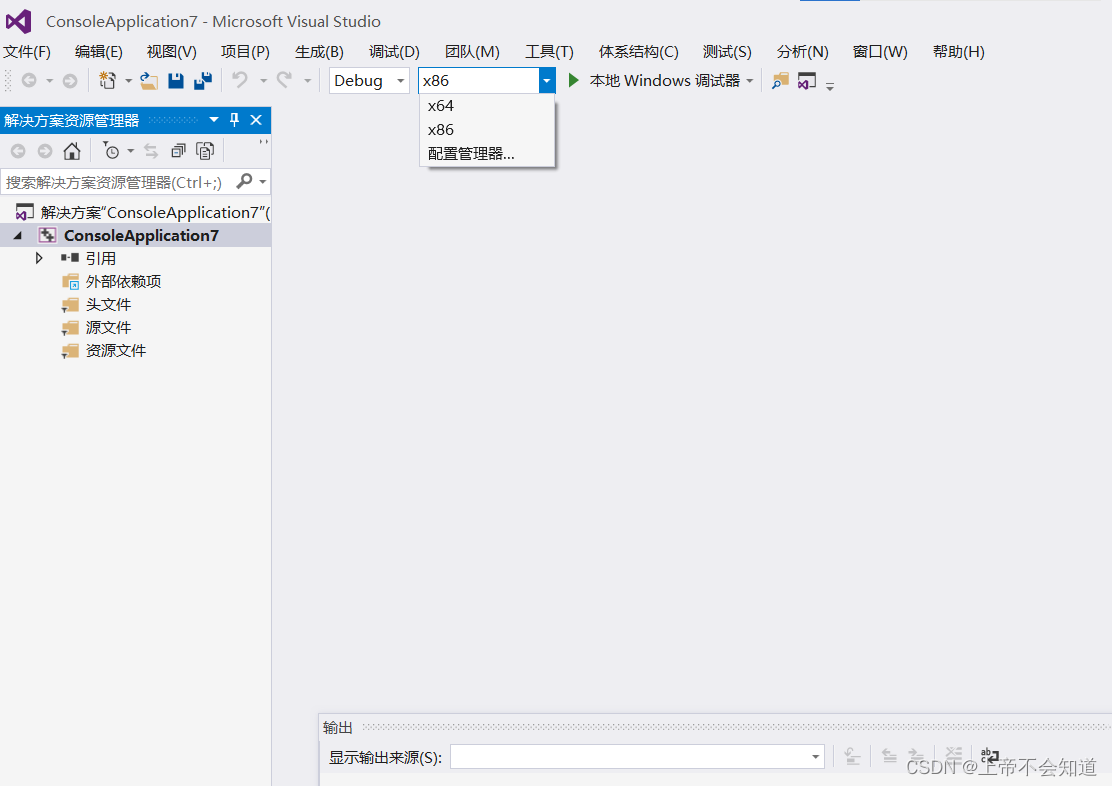The image size is (1112, 786).
Task: Open the 生成(B) menu
Action: click(319, 52)
